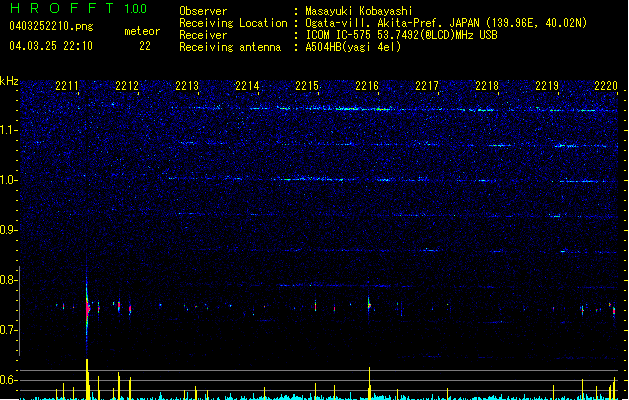Click the meteor echo at 2216

(x=369, y=305)
